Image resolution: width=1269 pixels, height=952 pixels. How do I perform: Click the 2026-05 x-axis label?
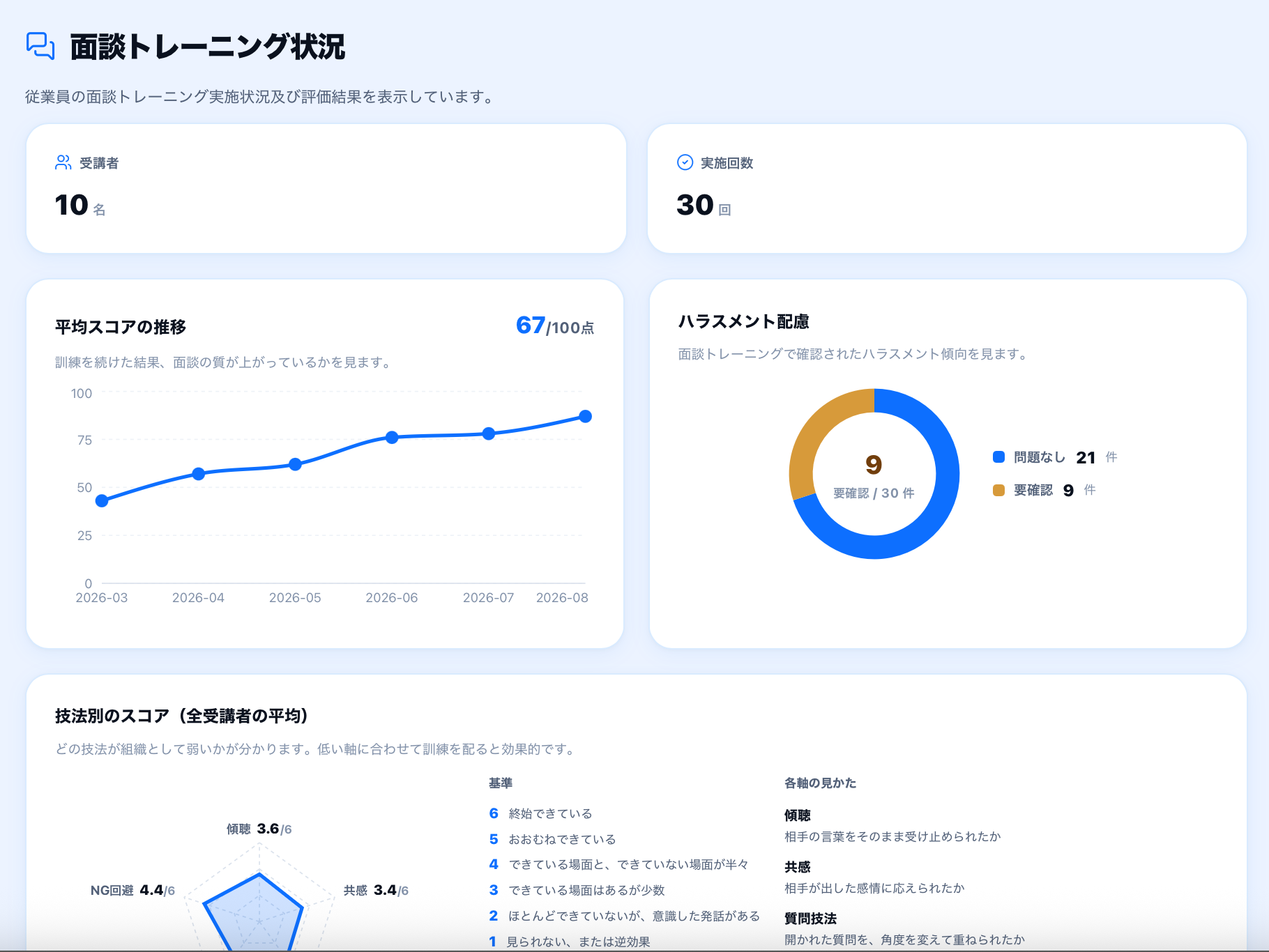click(x=295, y=598)
